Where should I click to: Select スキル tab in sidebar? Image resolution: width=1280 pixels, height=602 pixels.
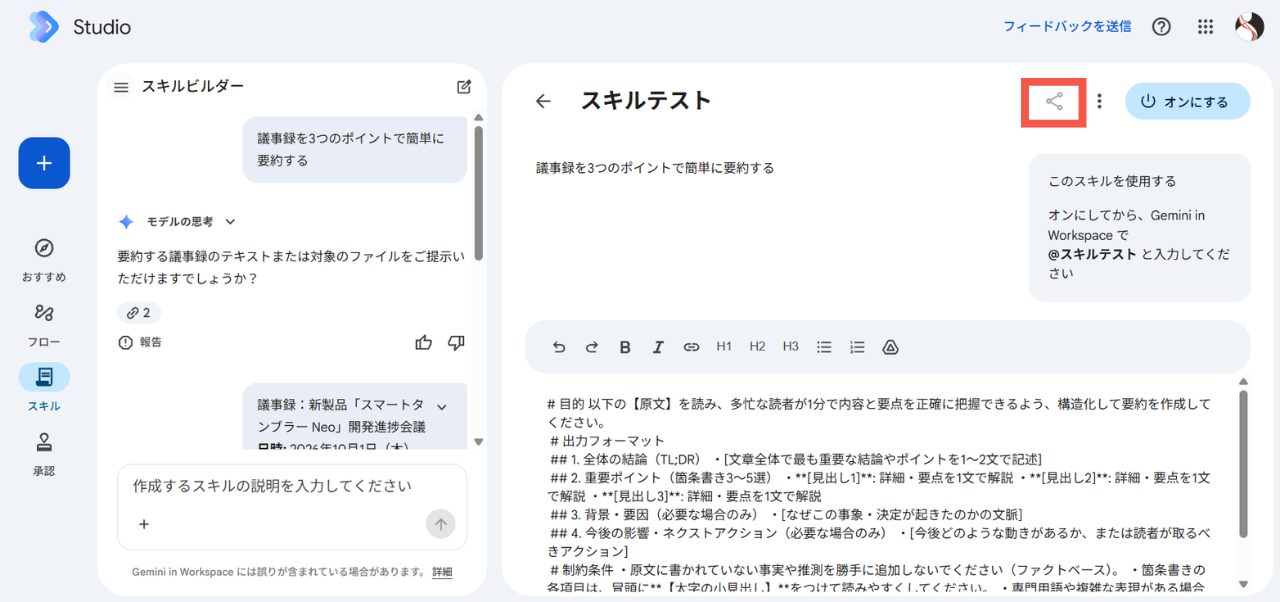(x=44, y=388)
